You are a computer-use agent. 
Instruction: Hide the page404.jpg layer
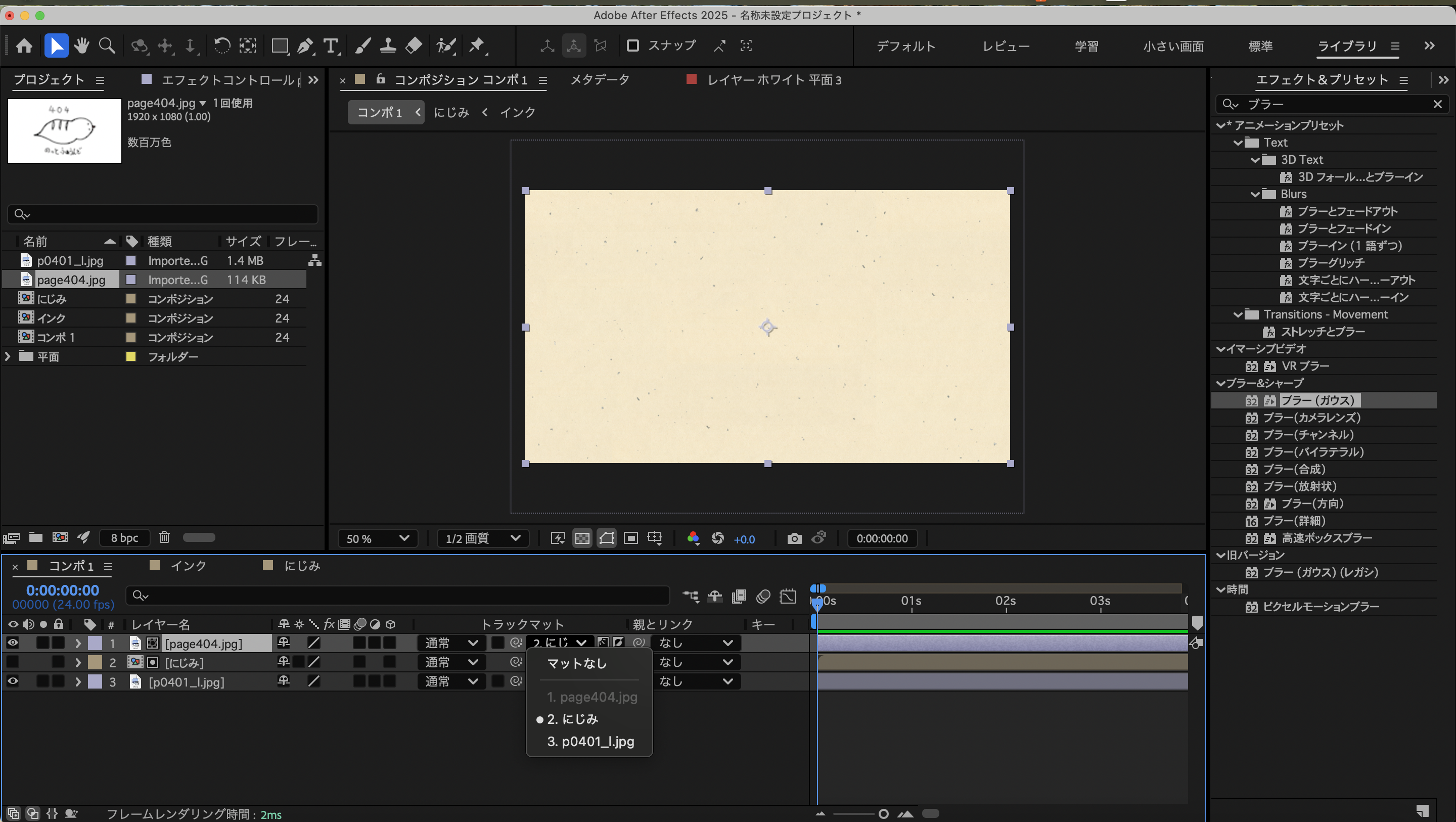pyautogui.click(x=13, y=643)
